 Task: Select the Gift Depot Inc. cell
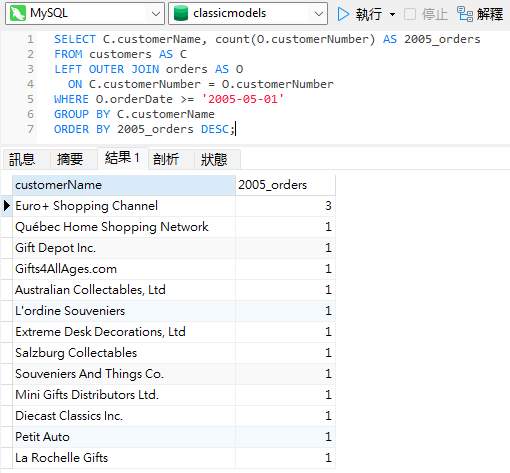click(x=124, y=248)
